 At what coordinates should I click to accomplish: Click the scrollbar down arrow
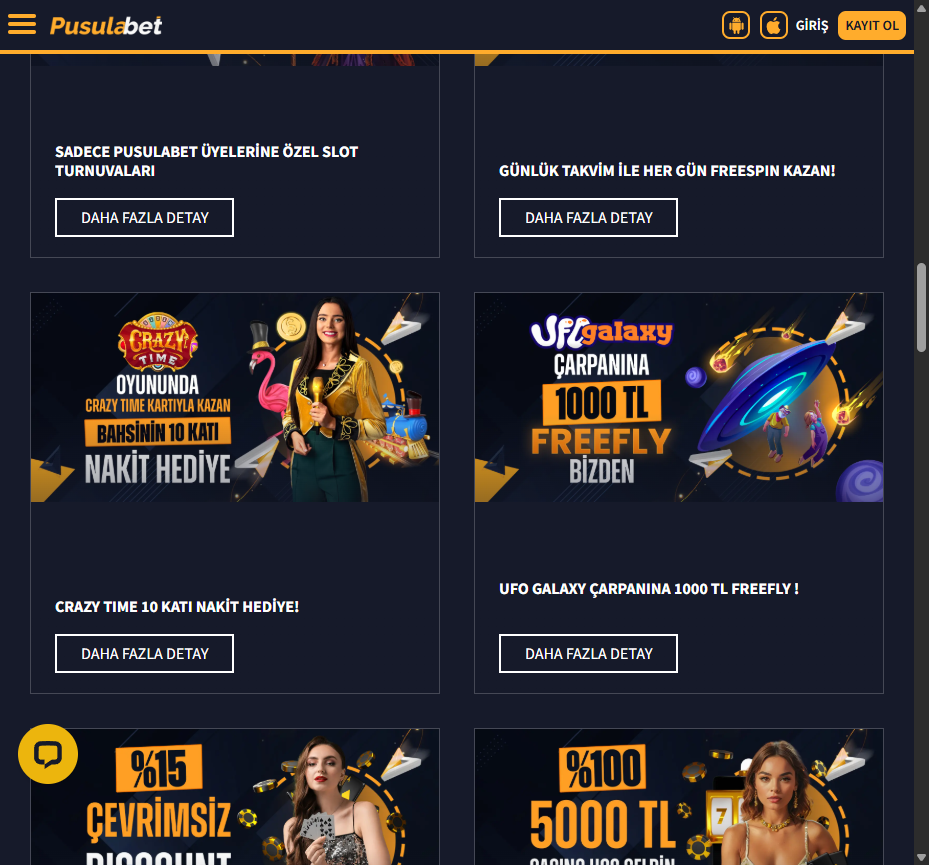click(x=921, y=857)
